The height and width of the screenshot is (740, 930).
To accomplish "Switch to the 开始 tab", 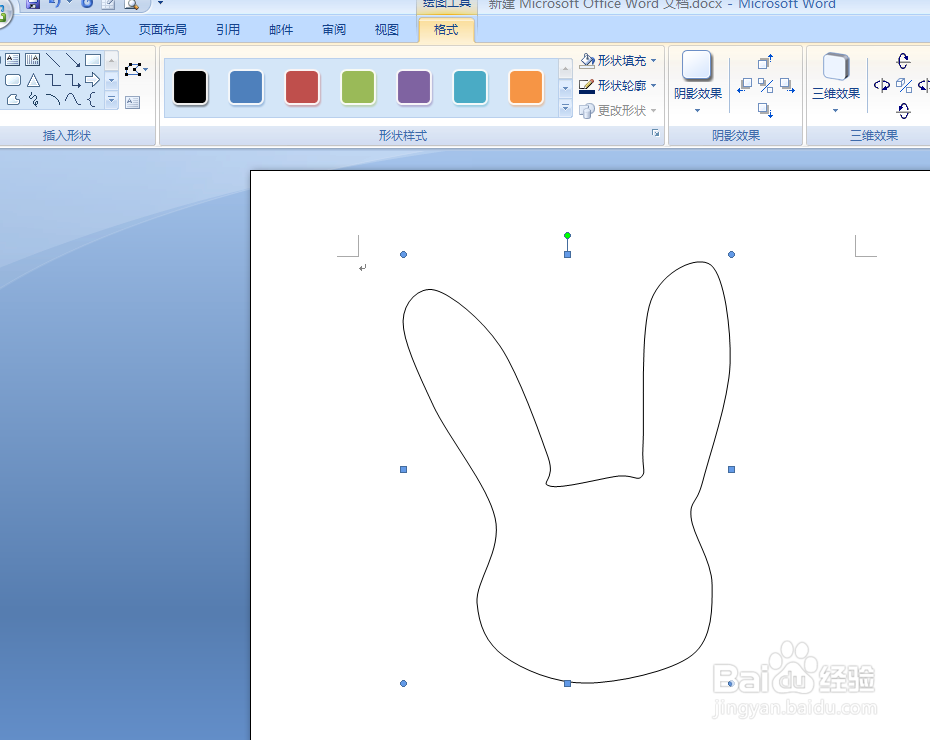I will point(45,30).
